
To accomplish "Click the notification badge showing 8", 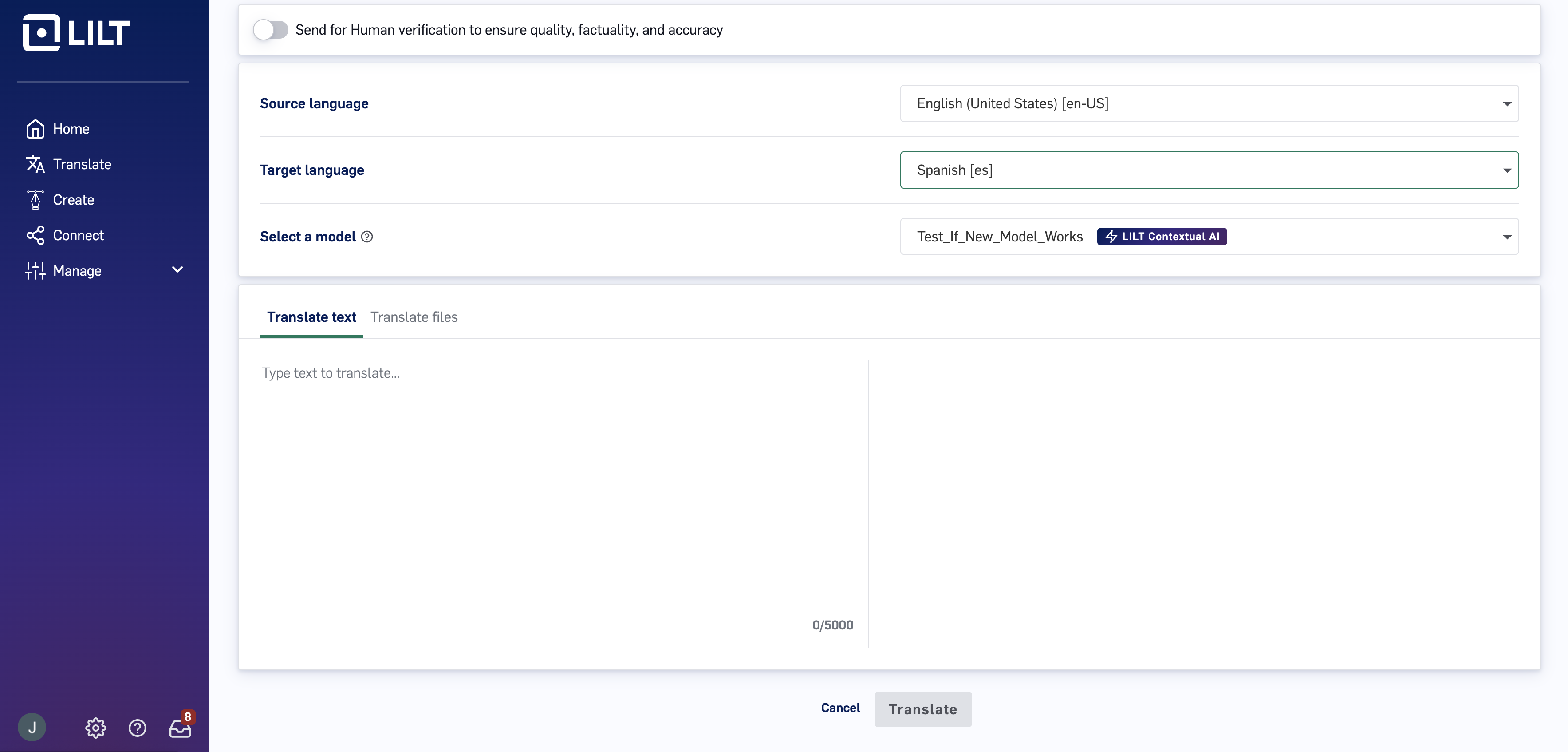I will [x=188, y=716].
